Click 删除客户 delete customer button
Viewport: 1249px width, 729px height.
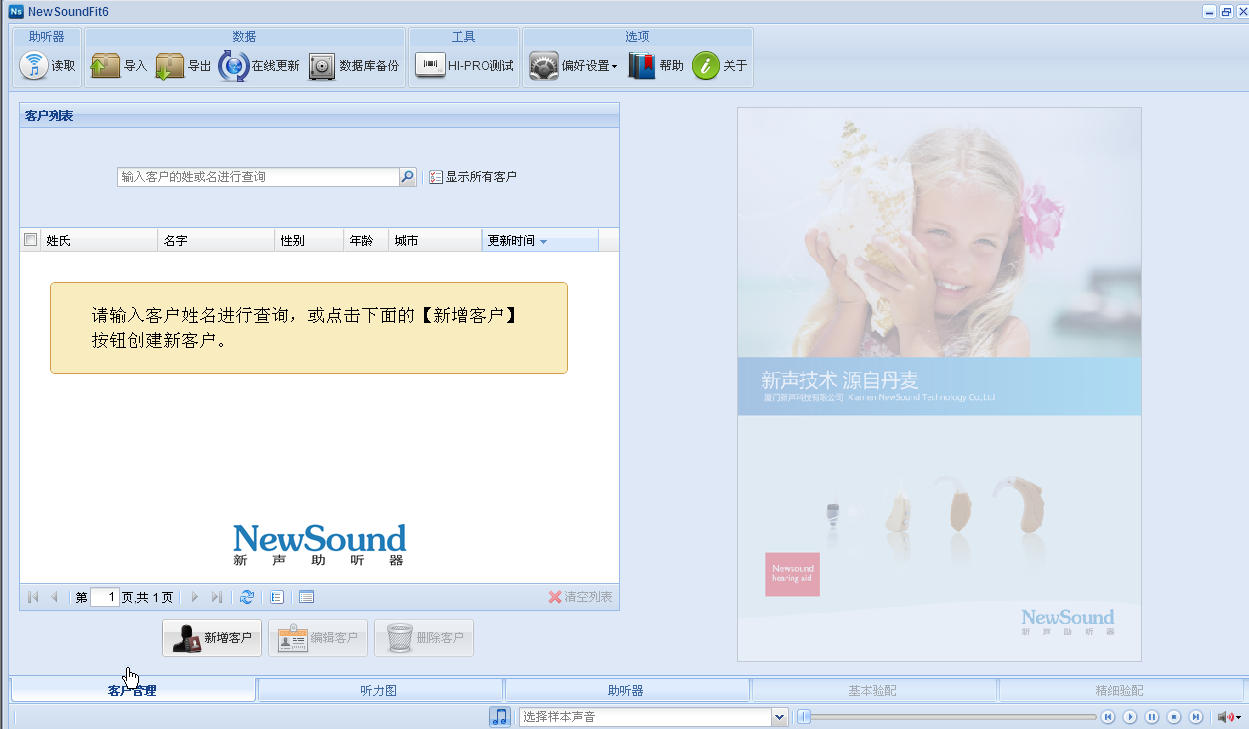click(424, 638)
